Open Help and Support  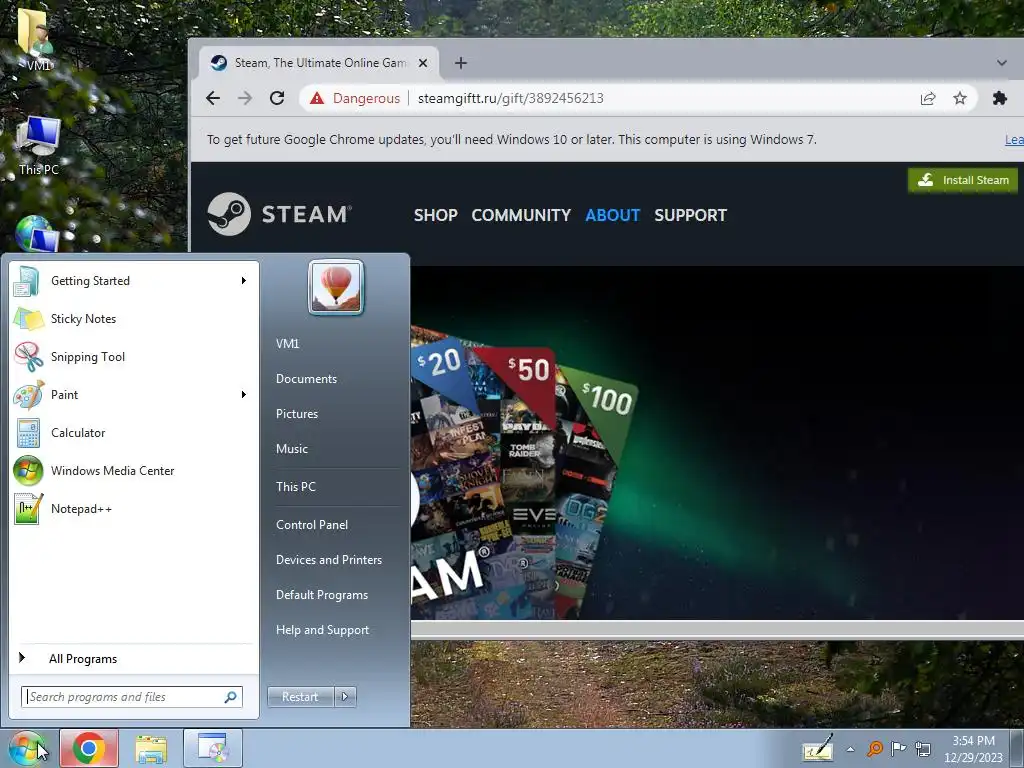323,630
